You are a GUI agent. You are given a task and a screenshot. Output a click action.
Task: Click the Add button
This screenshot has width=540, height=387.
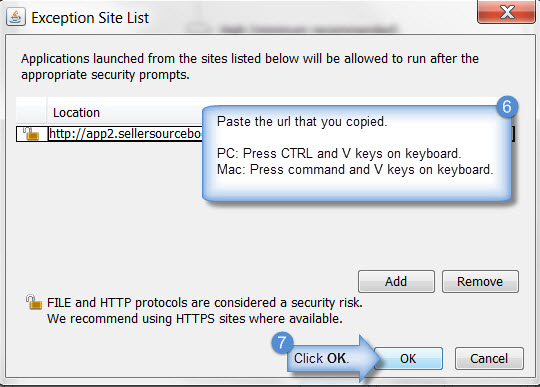tap(396, 281)
